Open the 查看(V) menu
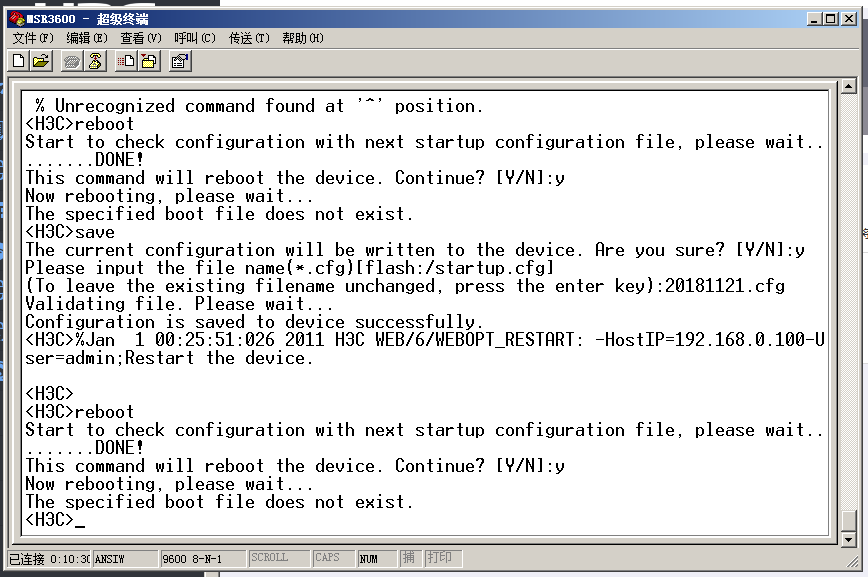 point(141,39)
